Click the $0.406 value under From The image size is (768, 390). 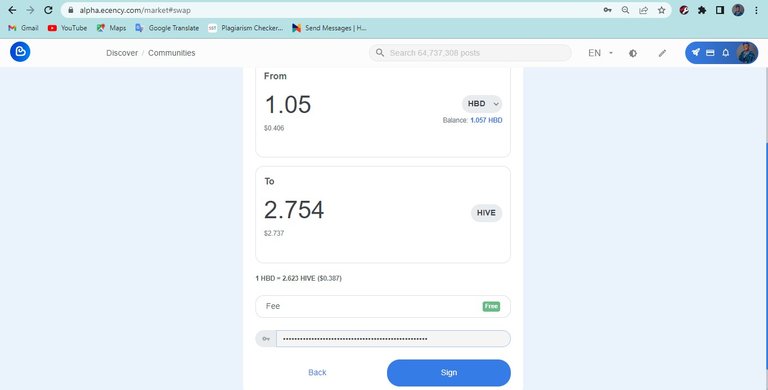[274, 128]
